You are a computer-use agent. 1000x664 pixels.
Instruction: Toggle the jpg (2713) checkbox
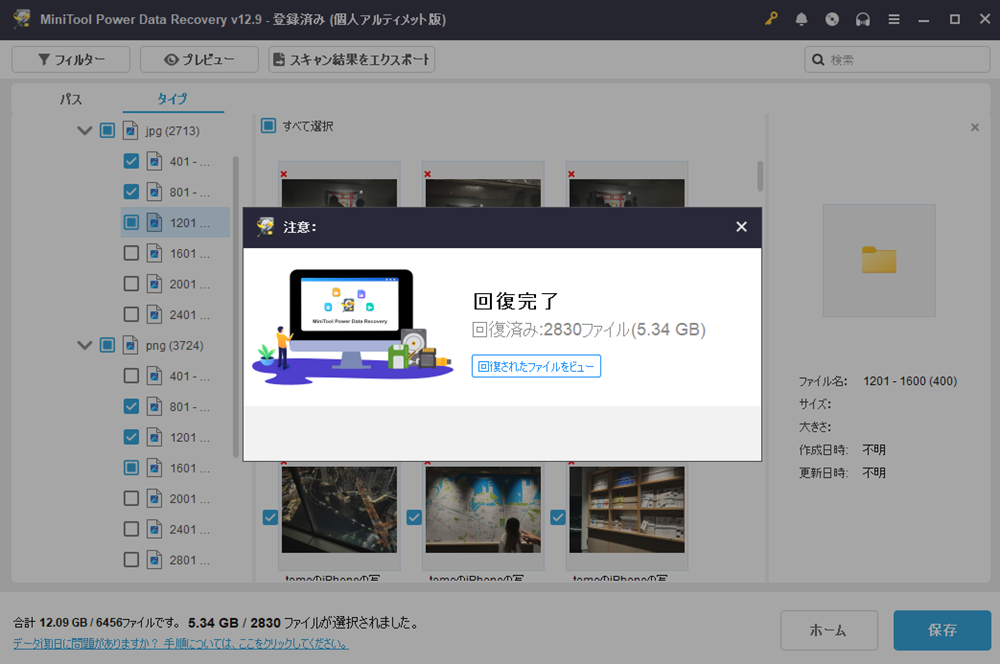point(107,131)
